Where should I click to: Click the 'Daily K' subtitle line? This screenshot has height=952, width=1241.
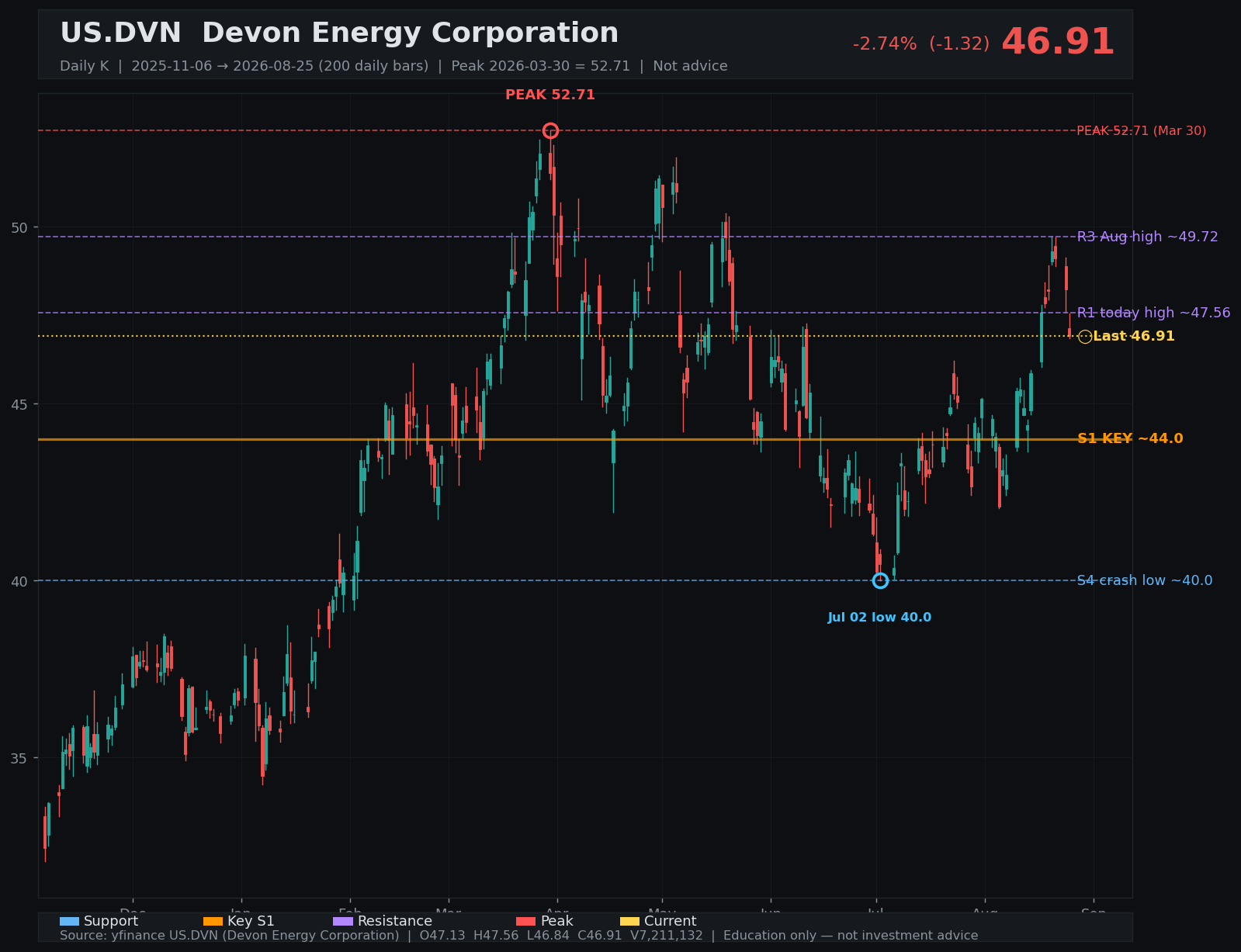click(393, 66)
